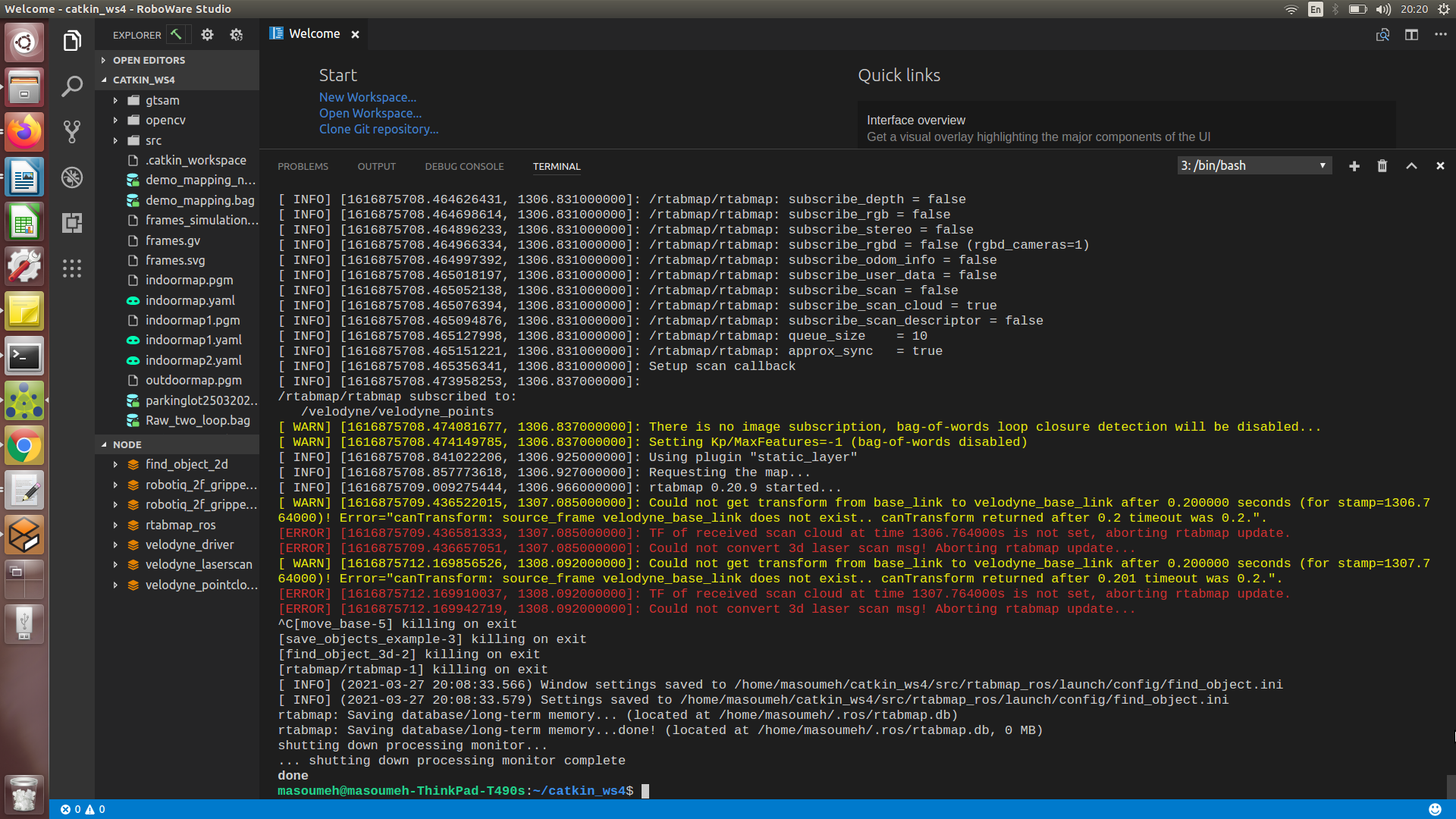Image resolution: width=1456 pixels, height=819 pixels.
Task: Open the demo_mapping.bag file
Action: point(199,200)
